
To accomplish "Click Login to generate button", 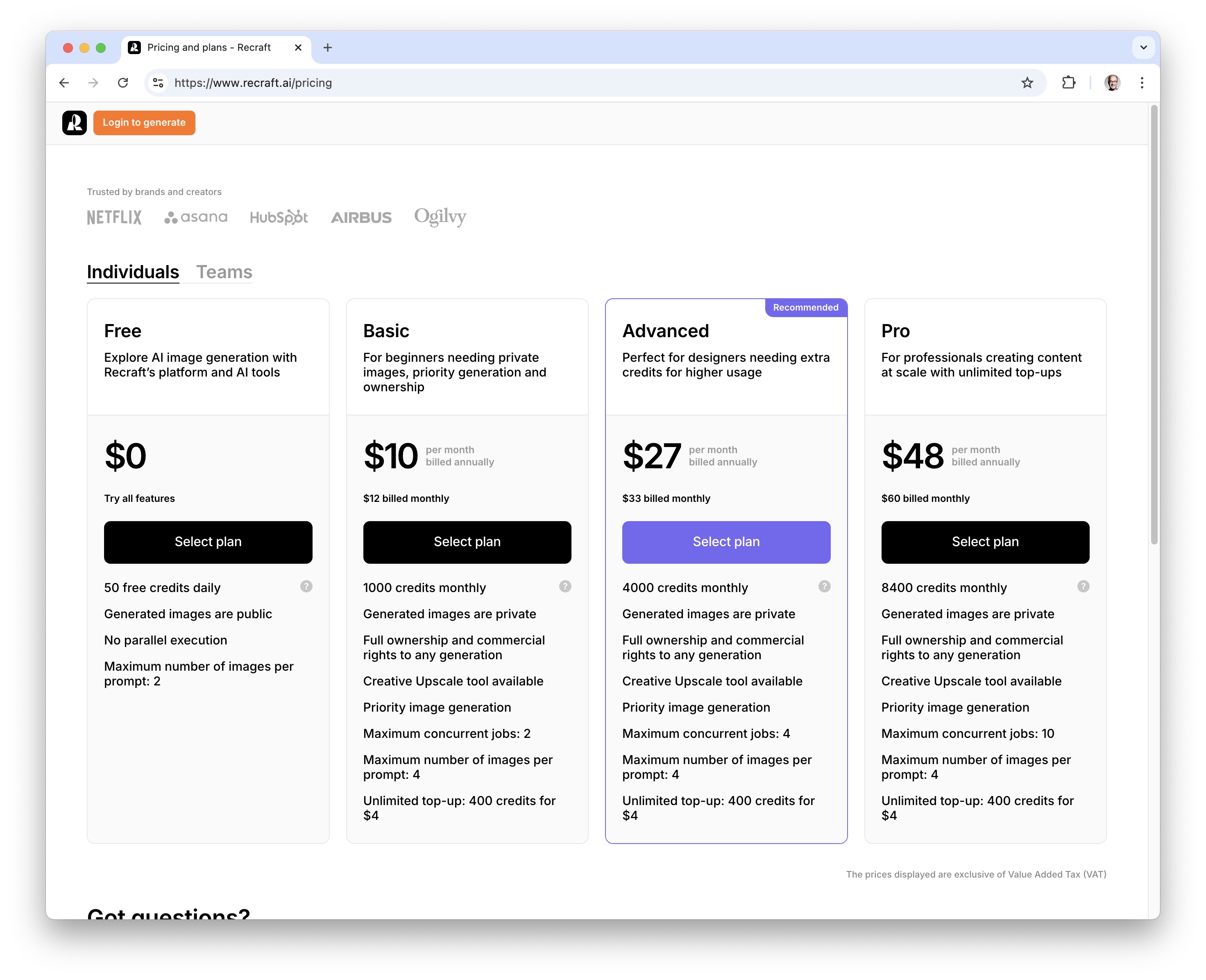I will [x=144, y=122].
